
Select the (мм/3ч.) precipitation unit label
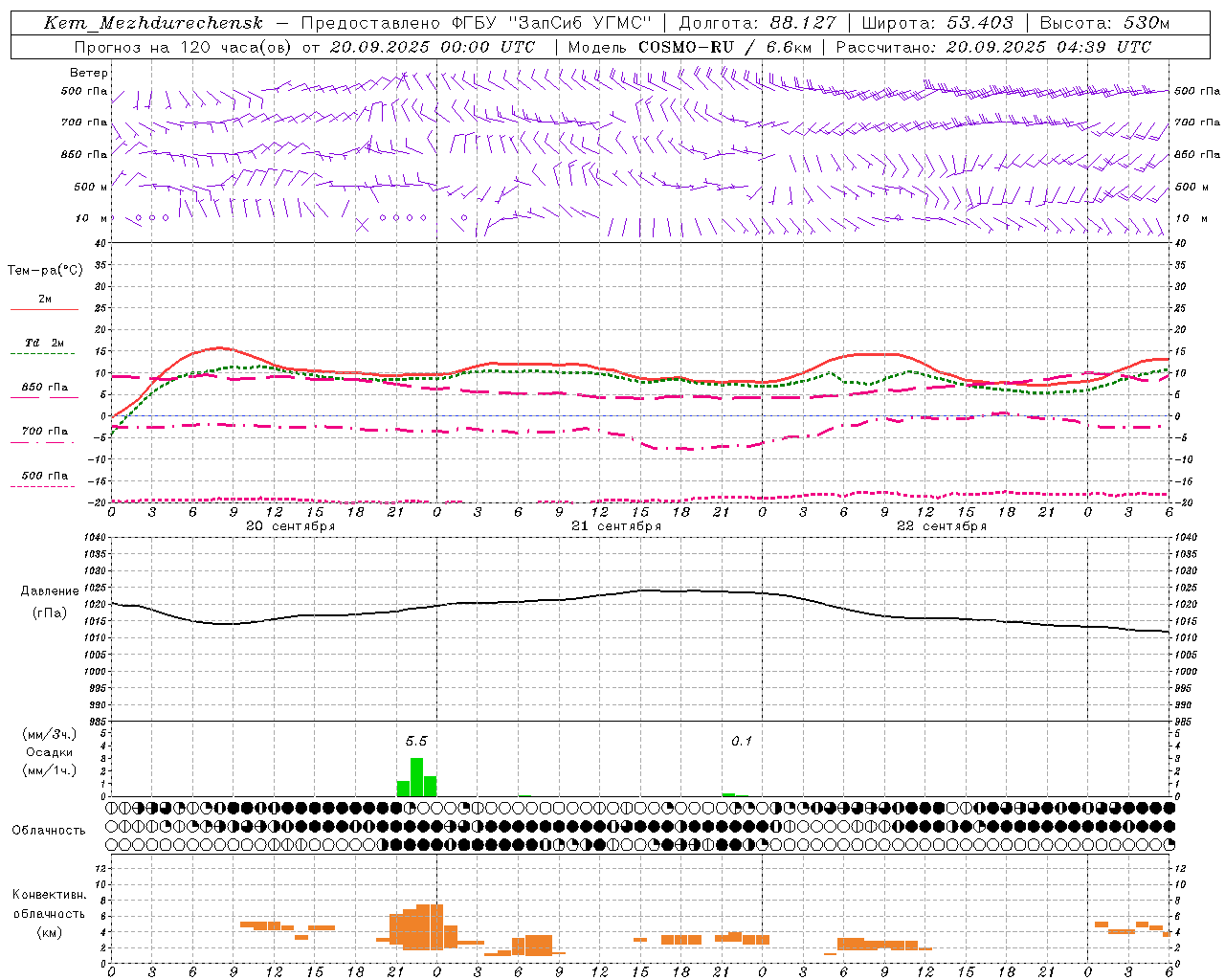tap(50, 734)
